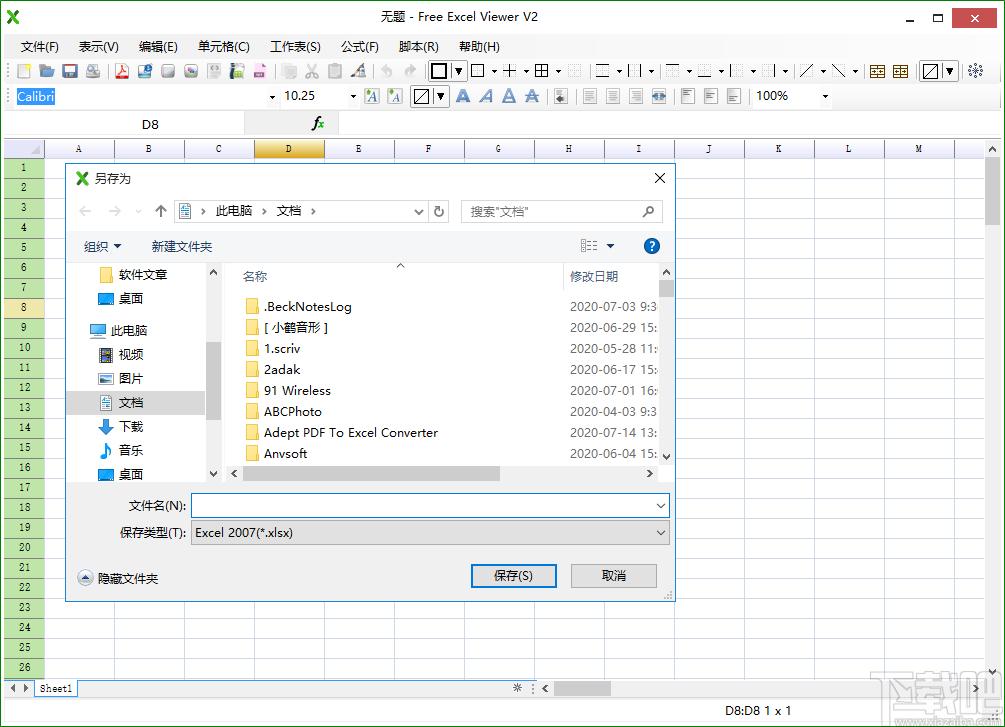The image size is (1005, 727).
Task: Click the 取消 button
Action: click(613, 576)
